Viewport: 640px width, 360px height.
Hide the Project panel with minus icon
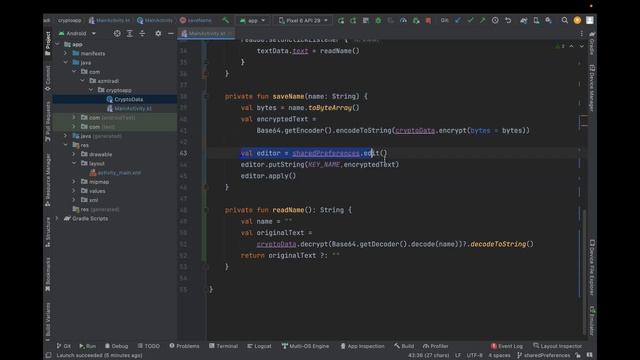pyautogui.click(x=171, y=33)
